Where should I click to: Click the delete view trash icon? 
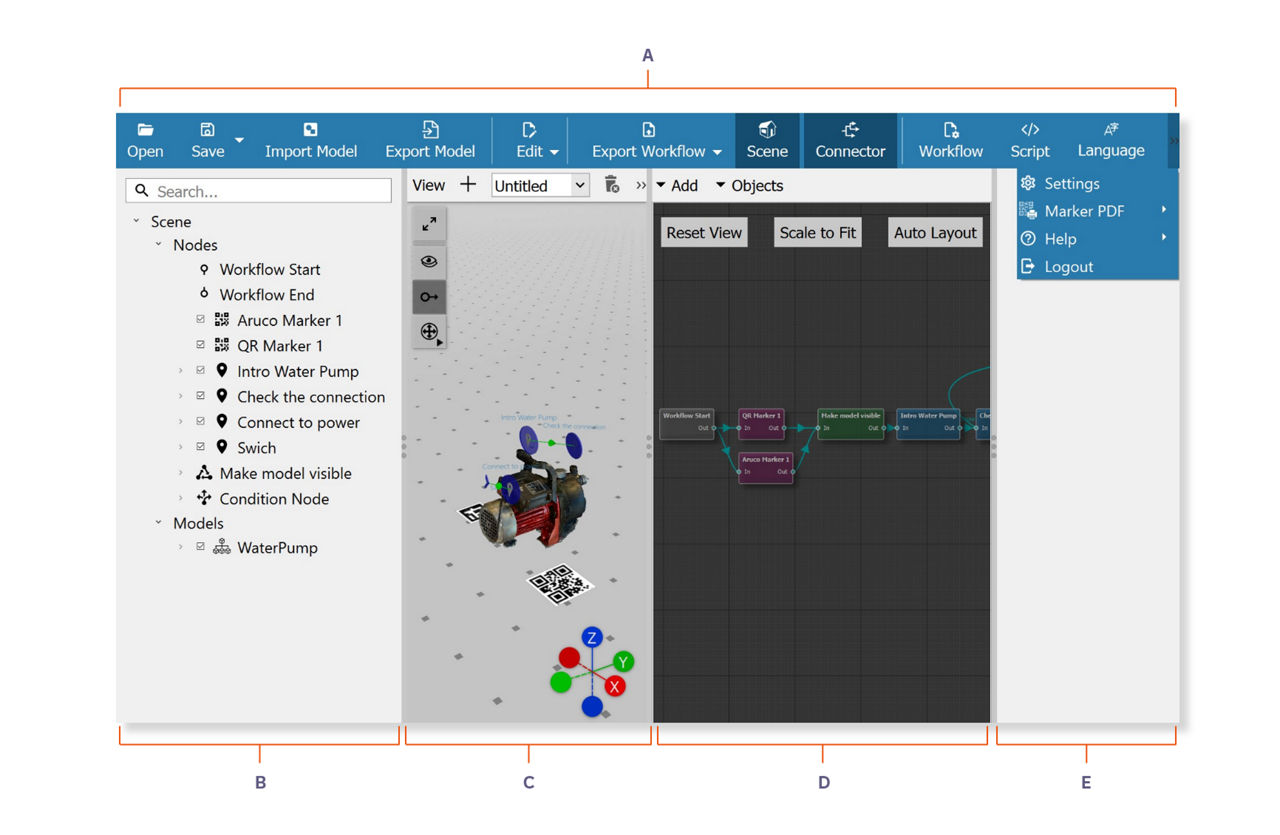(612, 185)
